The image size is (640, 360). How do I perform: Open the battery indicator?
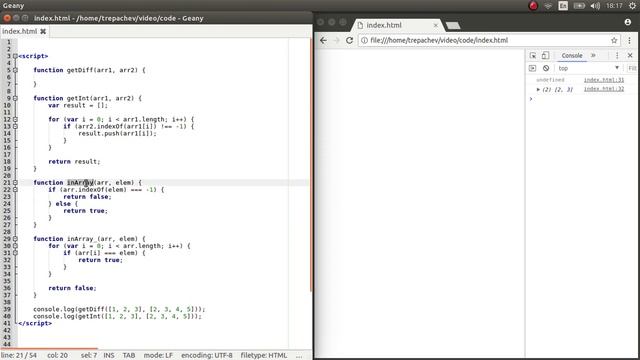579,6
